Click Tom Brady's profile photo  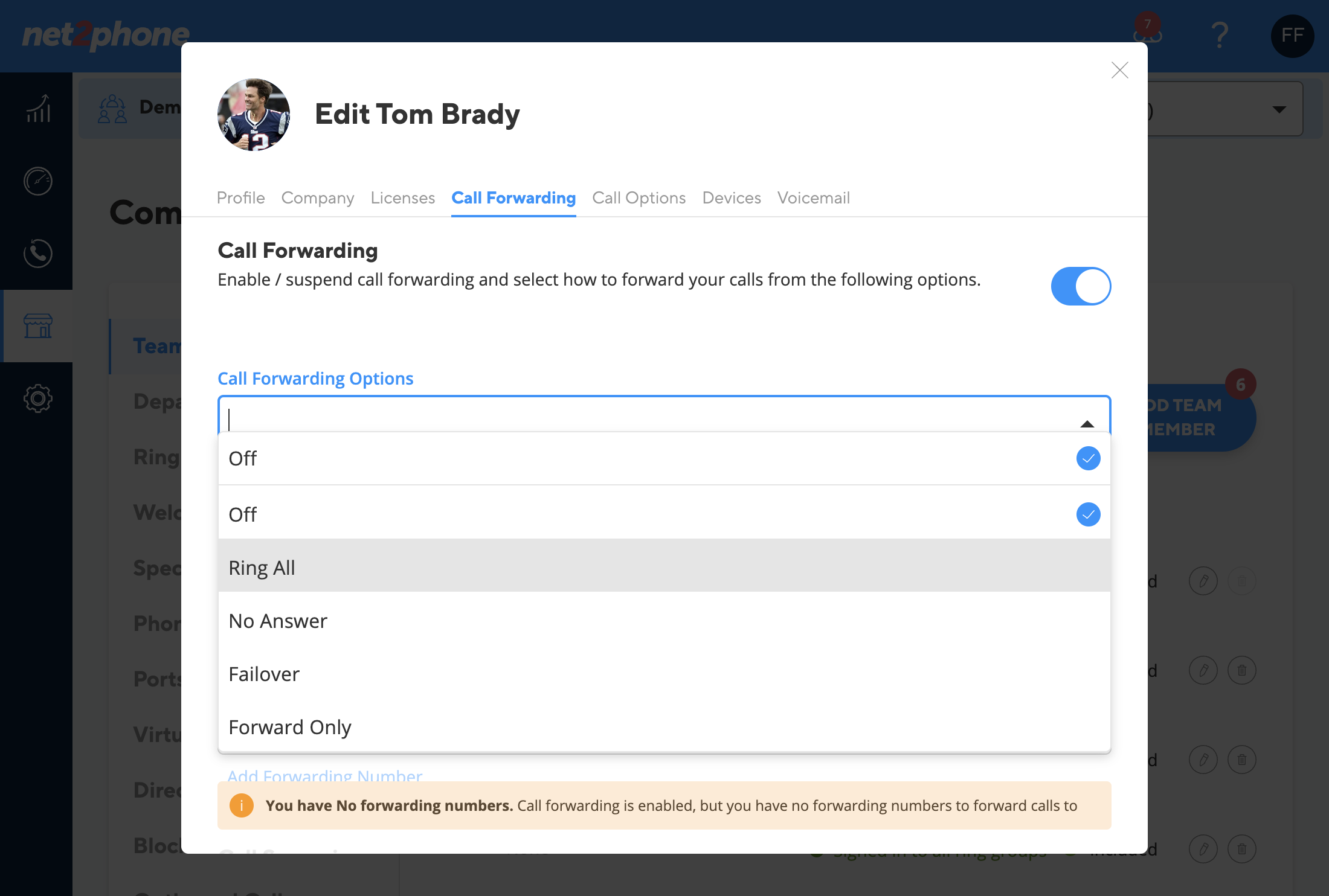click(x=254, y=115)
